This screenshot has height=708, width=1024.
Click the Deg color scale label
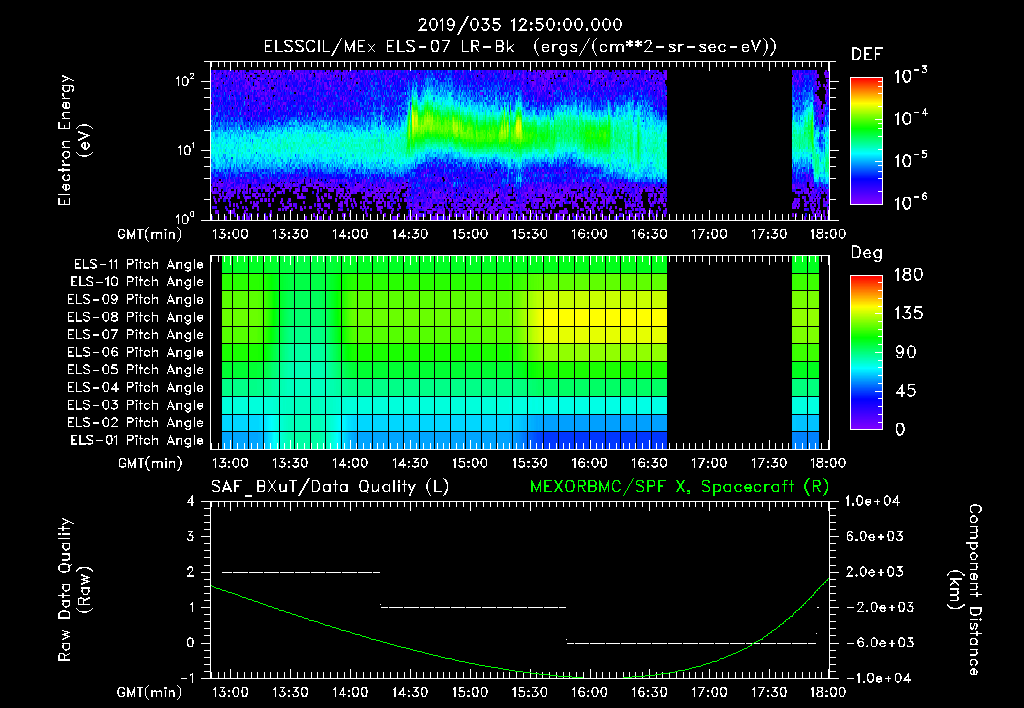[866, 253]
